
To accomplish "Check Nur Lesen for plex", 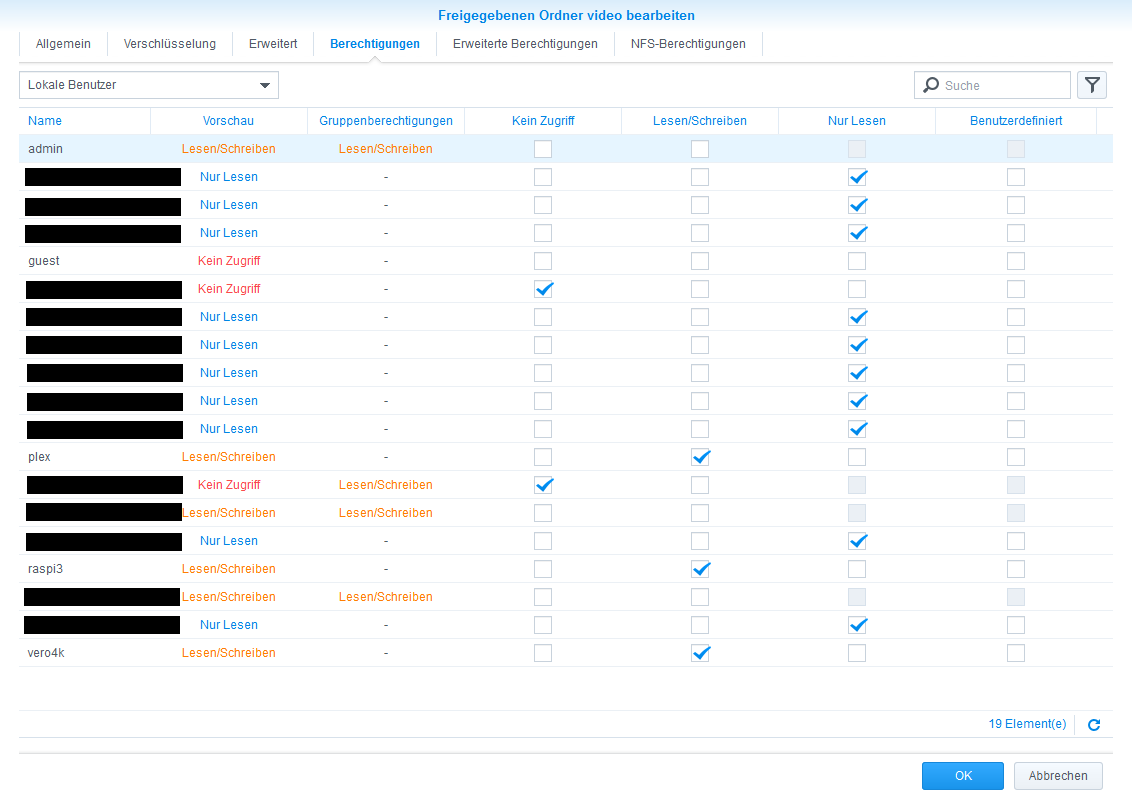I will click(857, 457).
